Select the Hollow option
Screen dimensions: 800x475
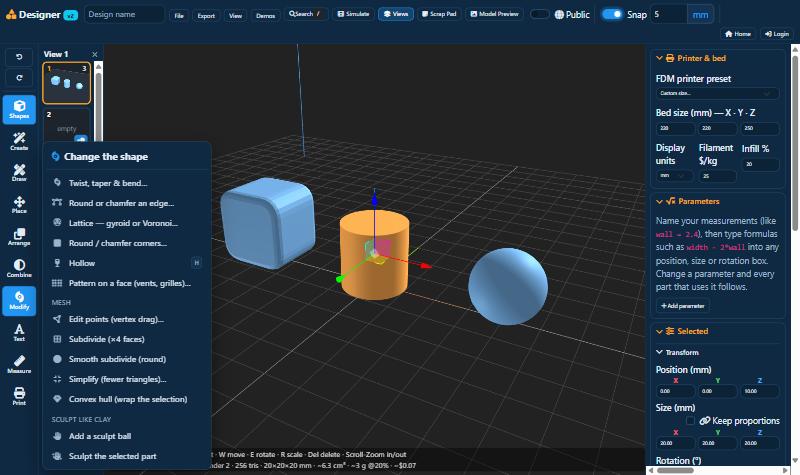point(127,263)
